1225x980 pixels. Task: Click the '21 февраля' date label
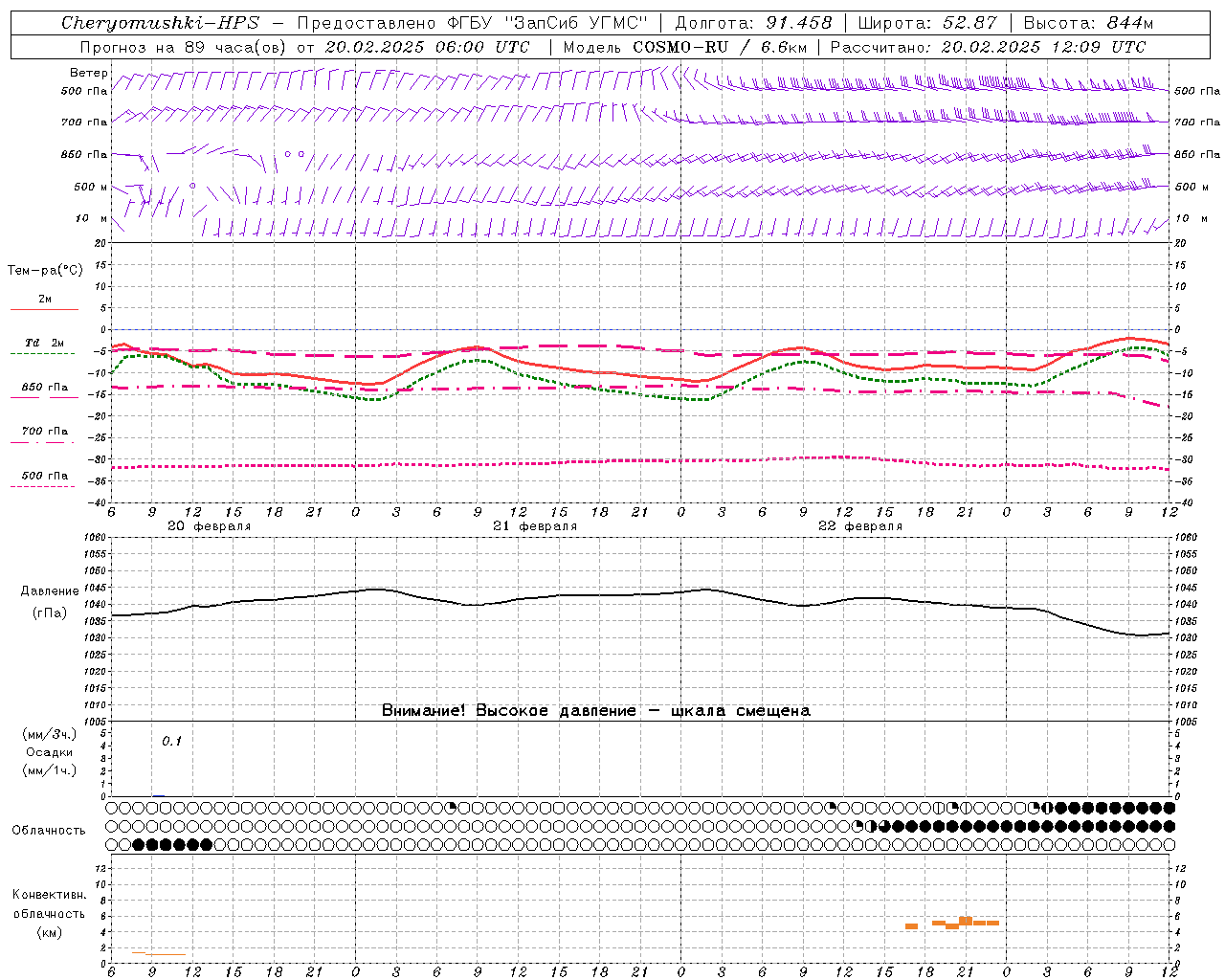click(x=535, y=526)
